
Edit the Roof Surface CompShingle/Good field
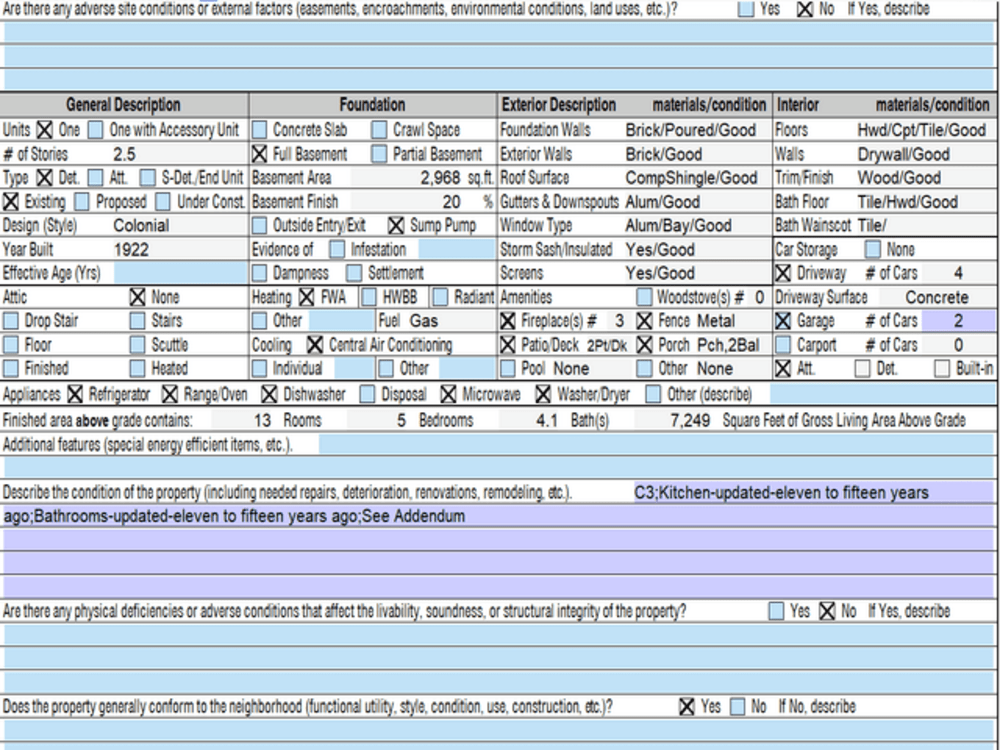pyautogui.click(x=697, y=178)
